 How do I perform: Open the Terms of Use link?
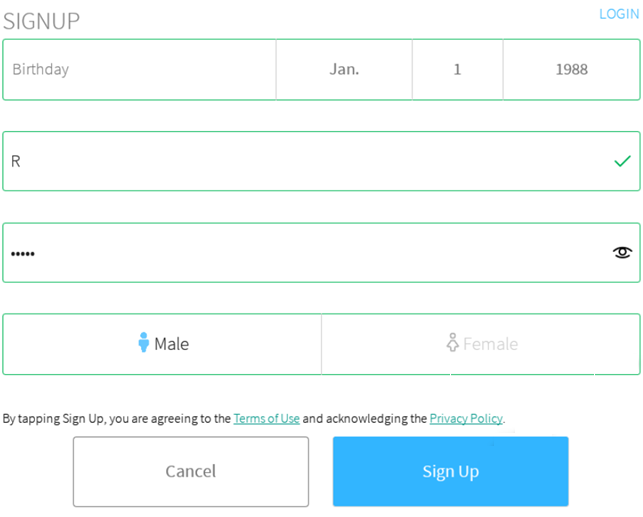click(x=266, y=419)
